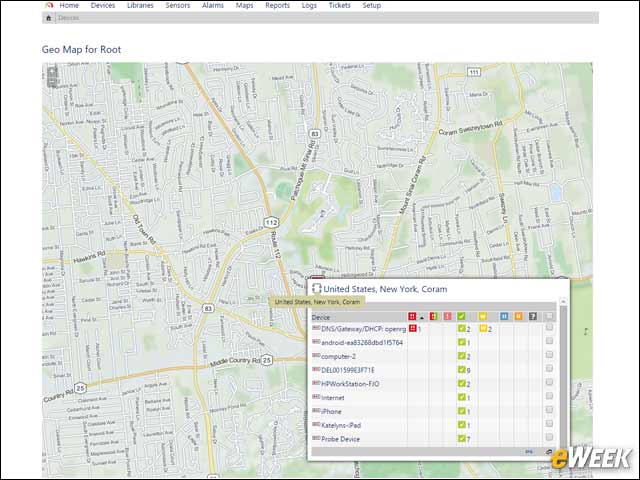Click the red Down icon in DNS/Gateway row
The height and width of the screenshot is (480, 640).
(x=412, y=328)
